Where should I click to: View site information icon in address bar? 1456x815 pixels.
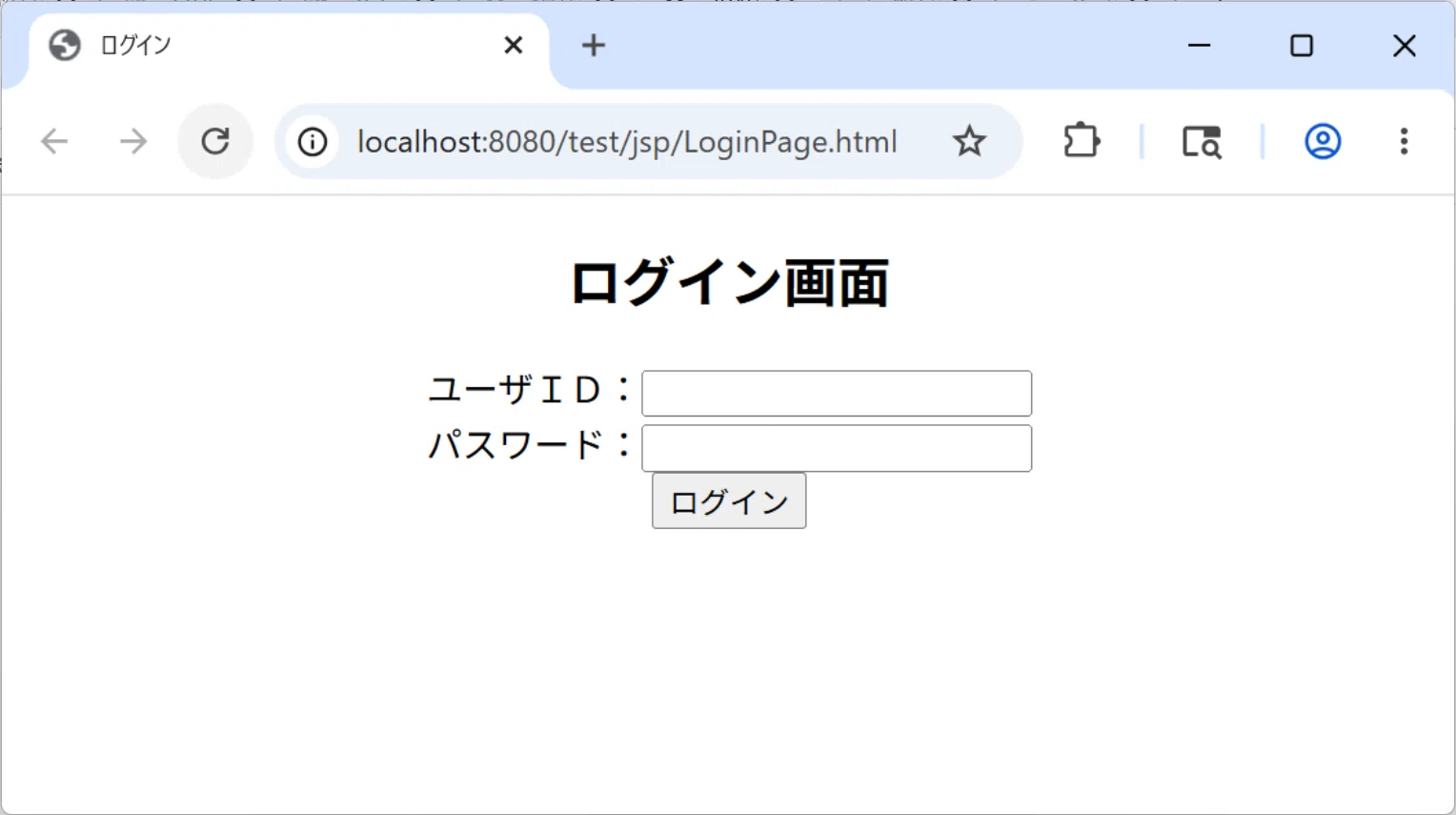(x=313, y=142)
